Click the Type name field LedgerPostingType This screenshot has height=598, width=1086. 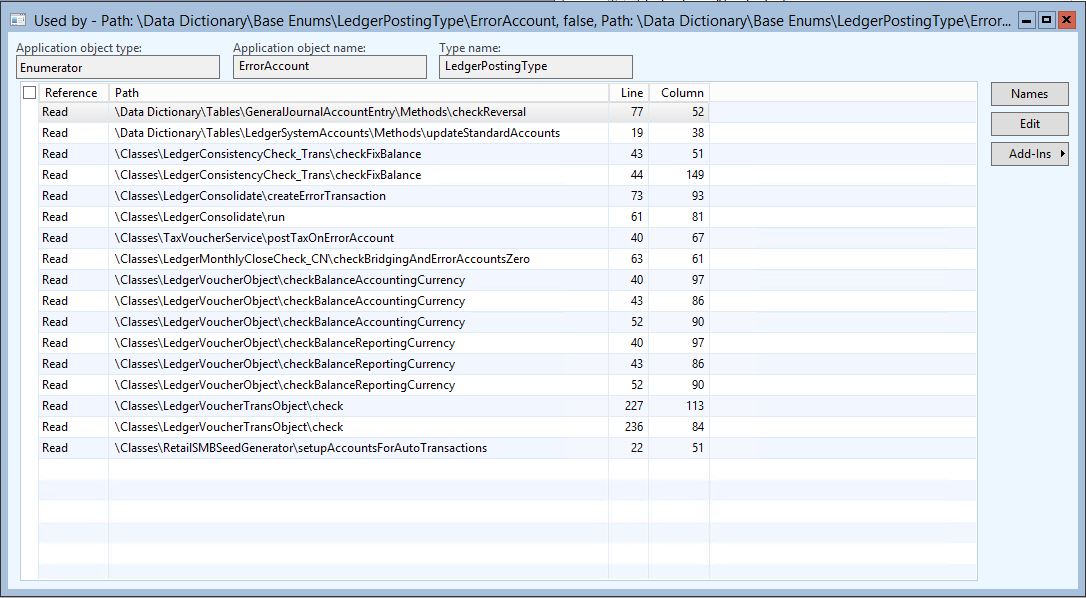pyautogui.click(x=535, y=66)
